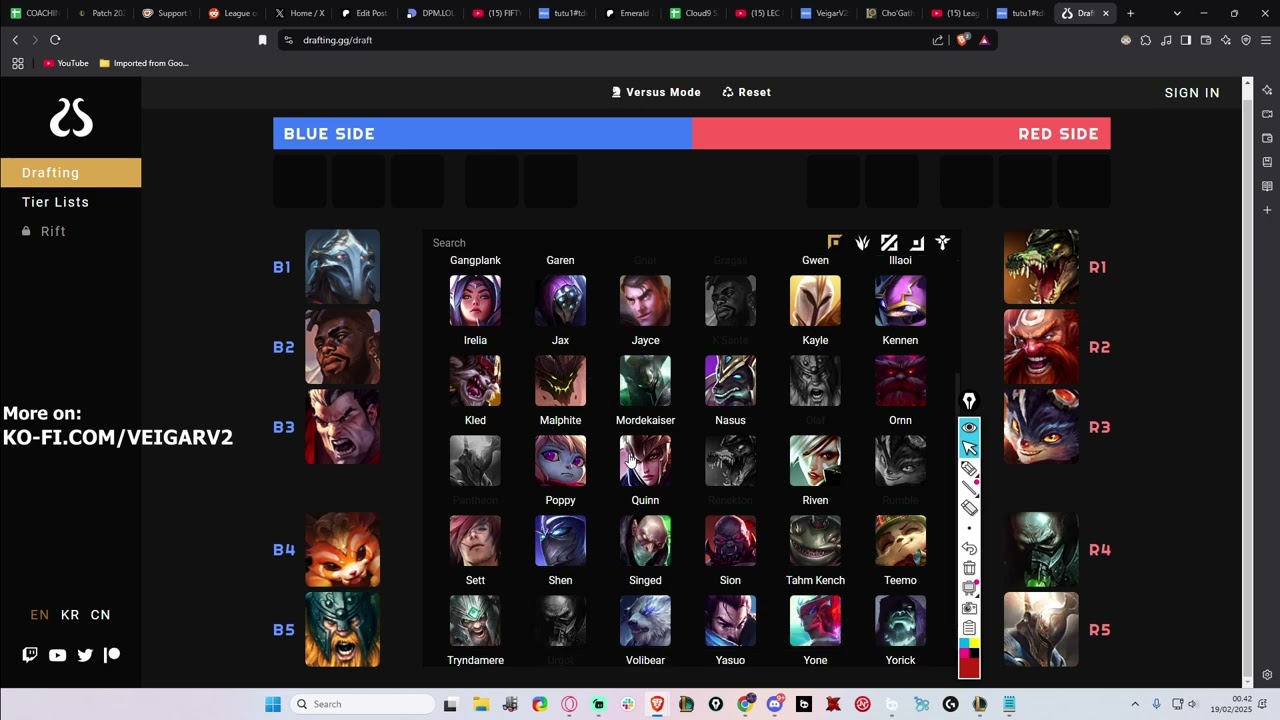The image size is (1280, 720).
Task: Click the Reset button
Action: click(x=746, y=92)
